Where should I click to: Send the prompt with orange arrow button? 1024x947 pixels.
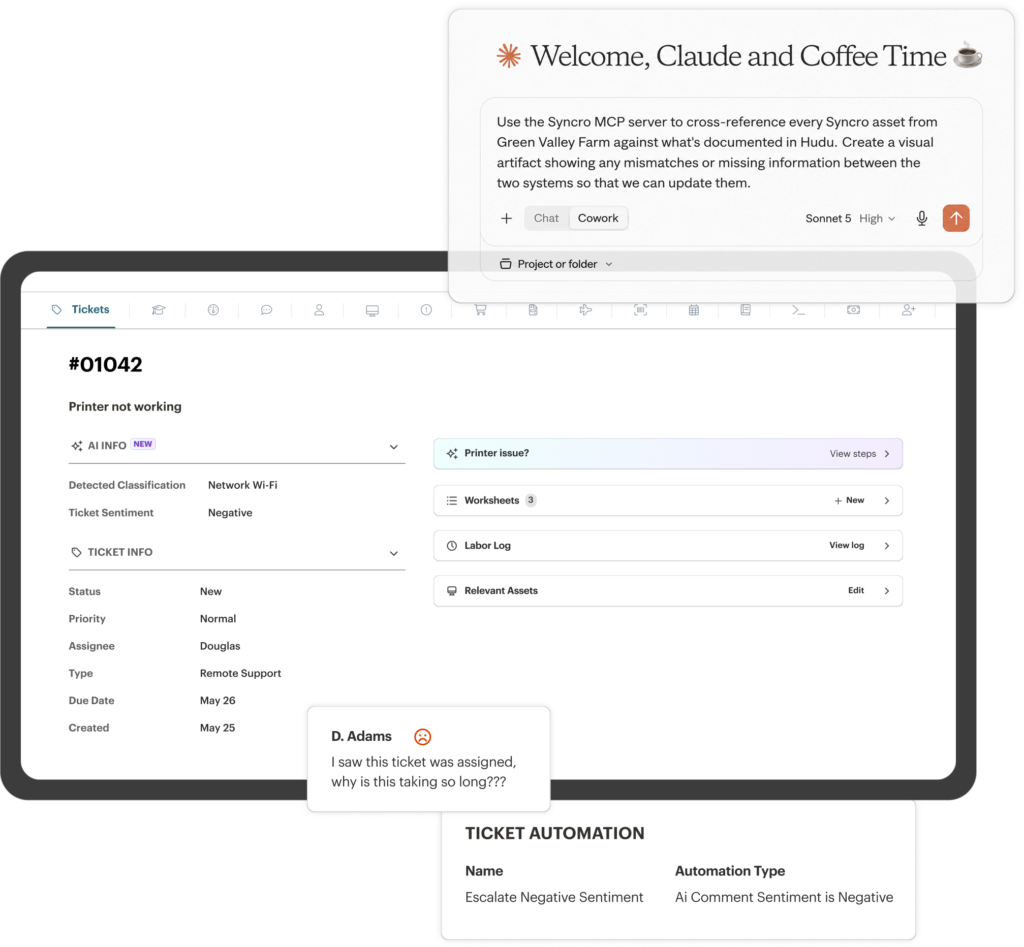pyautogui.click(x=955, y=218)
